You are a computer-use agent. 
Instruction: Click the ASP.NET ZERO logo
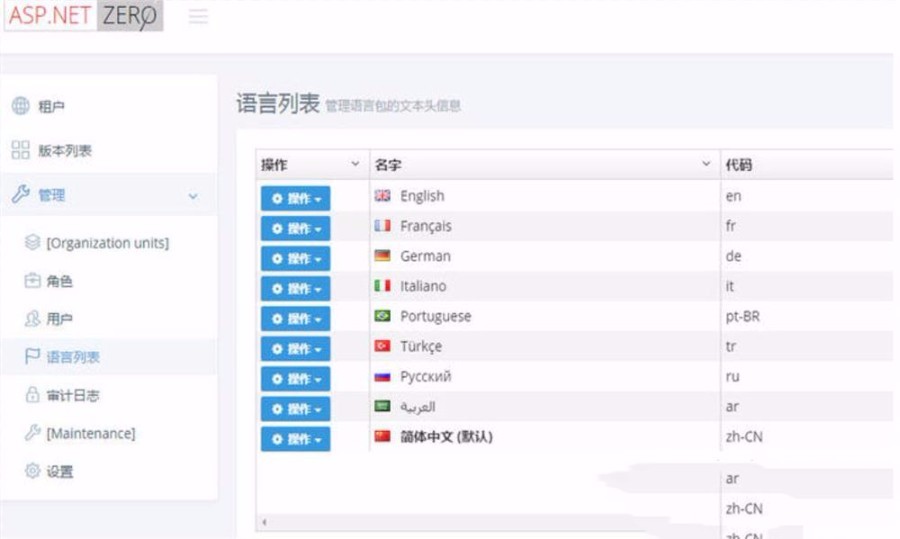point(84,15)
